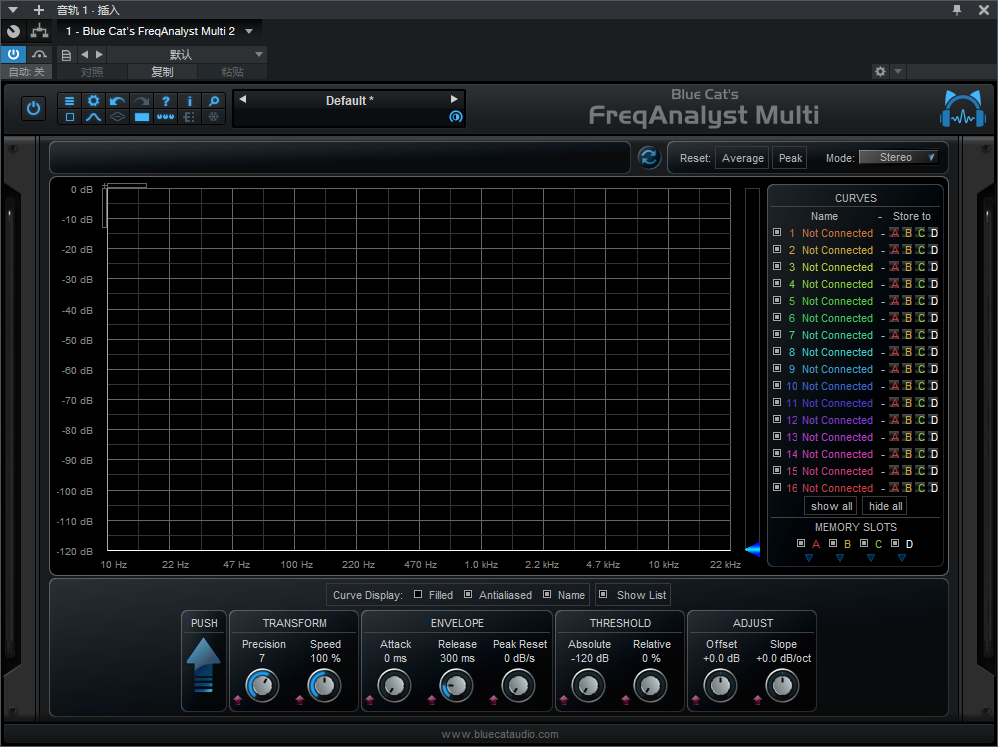Click the filled rectangle toolbar icon
The height and width of the screenshot is (747, 998).
[141, 117]
